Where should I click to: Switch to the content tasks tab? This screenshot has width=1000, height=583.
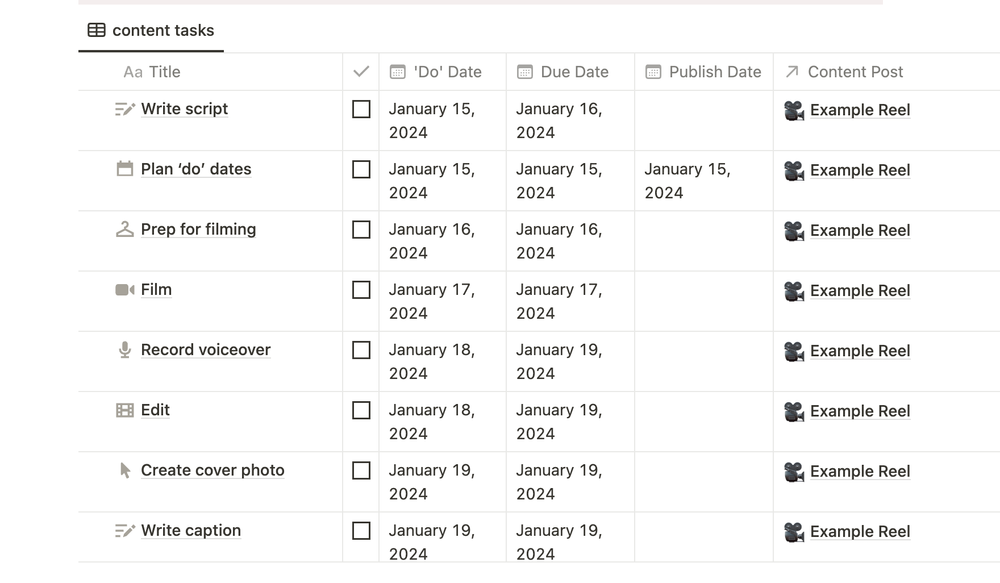[x=151, y=30]
